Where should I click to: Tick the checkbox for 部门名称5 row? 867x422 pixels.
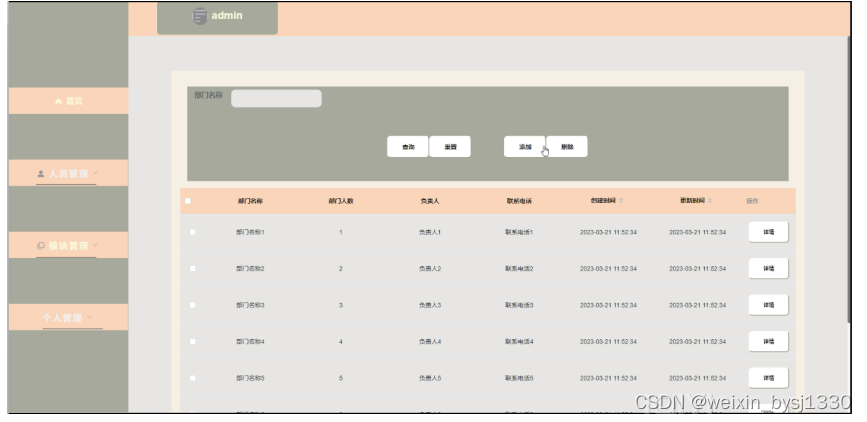point(192,378)
